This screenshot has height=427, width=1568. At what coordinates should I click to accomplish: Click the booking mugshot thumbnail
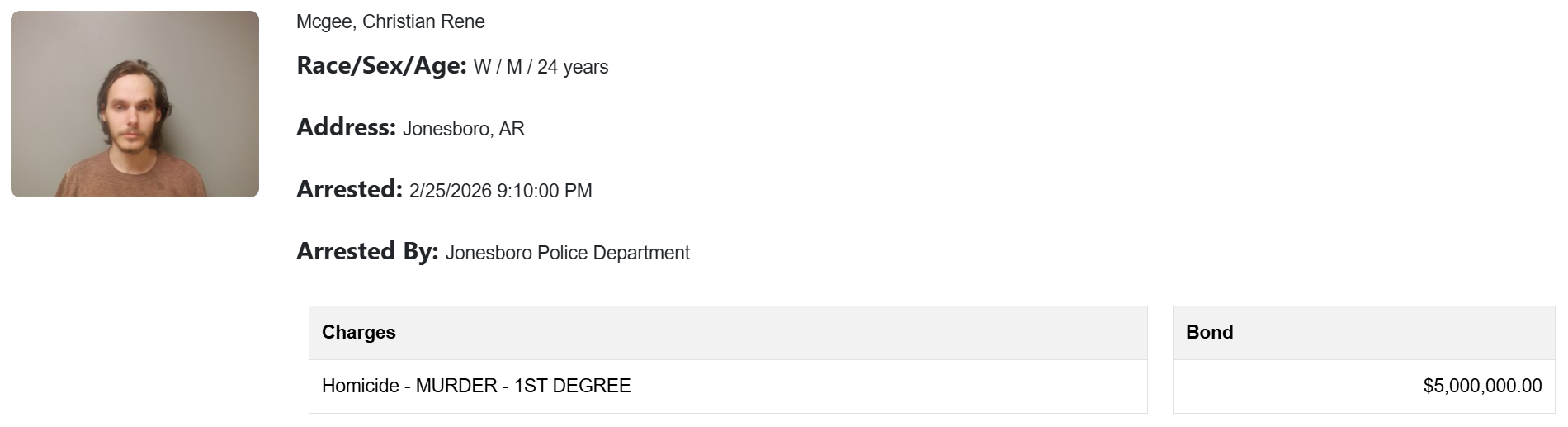point(135,104)
